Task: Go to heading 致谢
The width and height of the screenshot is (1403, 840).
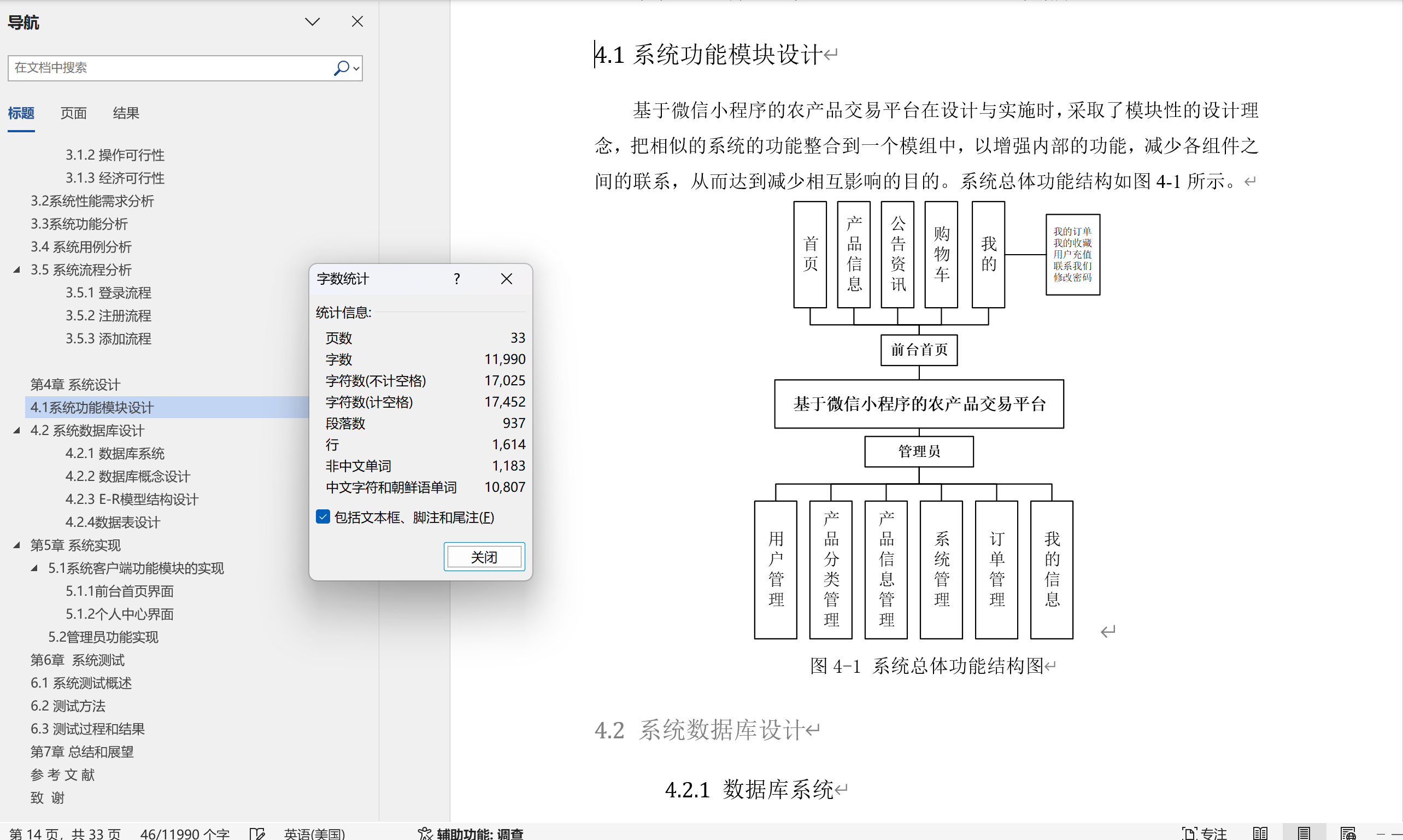Action: (x=48, y=797)
